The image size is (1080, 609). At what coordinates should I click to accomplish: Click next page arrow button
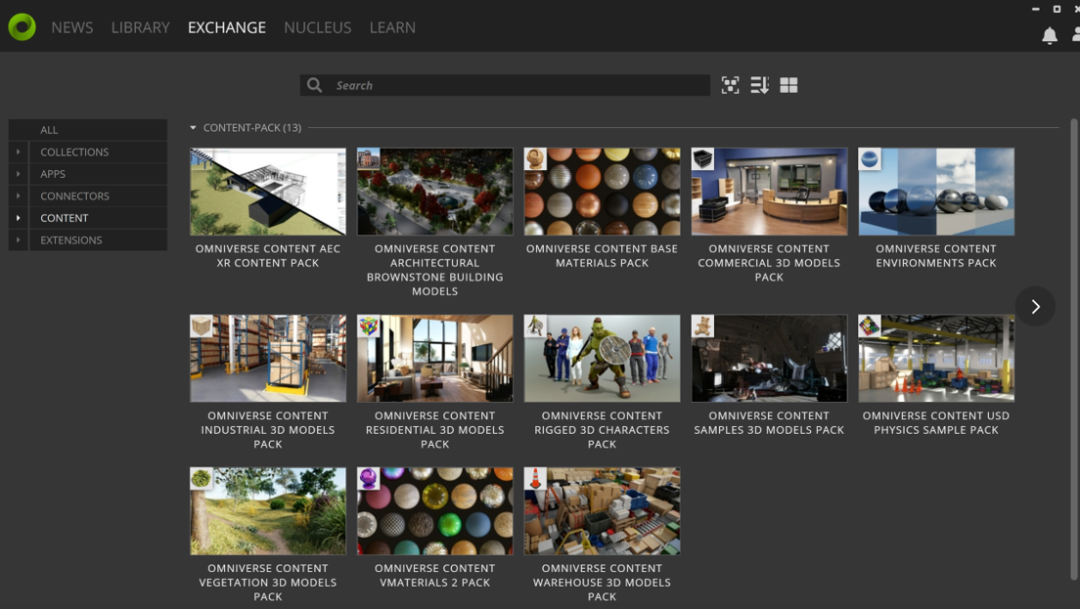point(1035,307)
